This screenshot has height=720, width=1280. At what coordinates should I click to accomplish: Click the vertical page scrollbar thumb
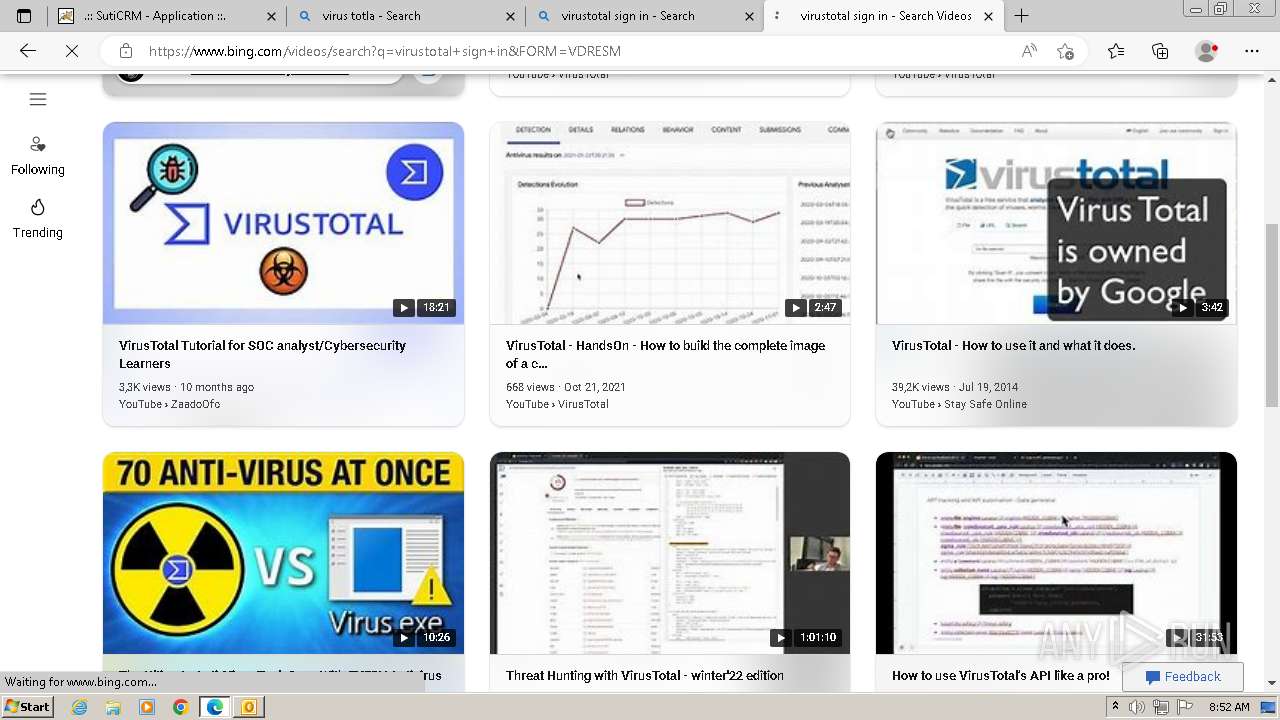tap(1272, 315)
